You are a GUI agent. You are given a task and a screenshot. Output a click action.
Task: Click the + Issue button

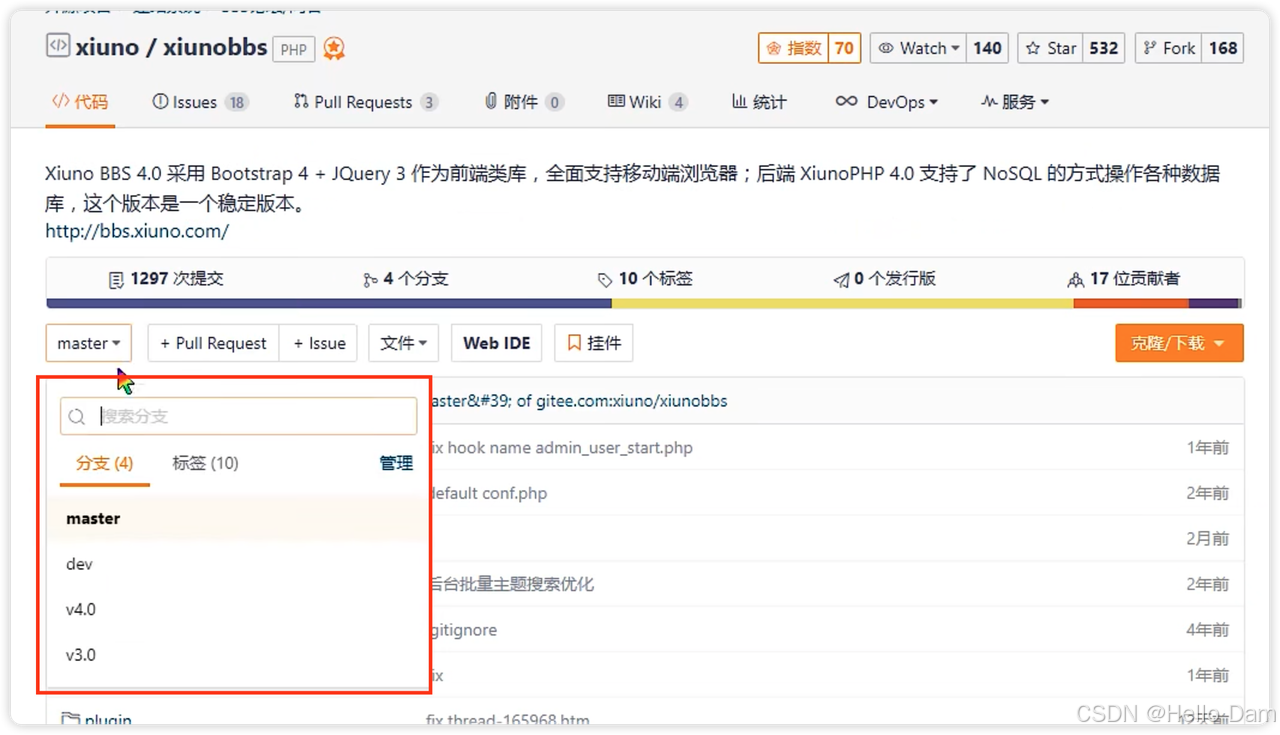point(319,343)
